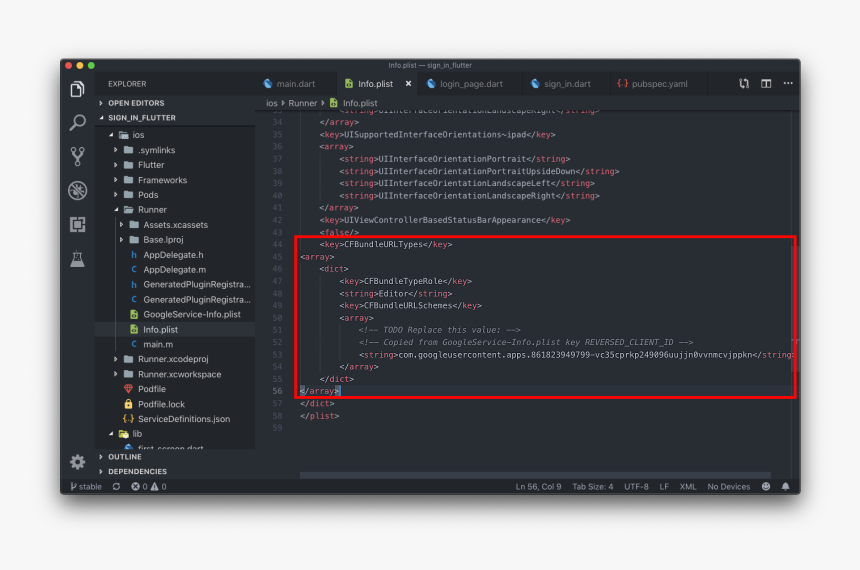Image resolution: width=860 pixels, height=570 pixels.
Task: Collapse the SIGN_IN_FLUTTER section
Action: (x=176, y=118)
